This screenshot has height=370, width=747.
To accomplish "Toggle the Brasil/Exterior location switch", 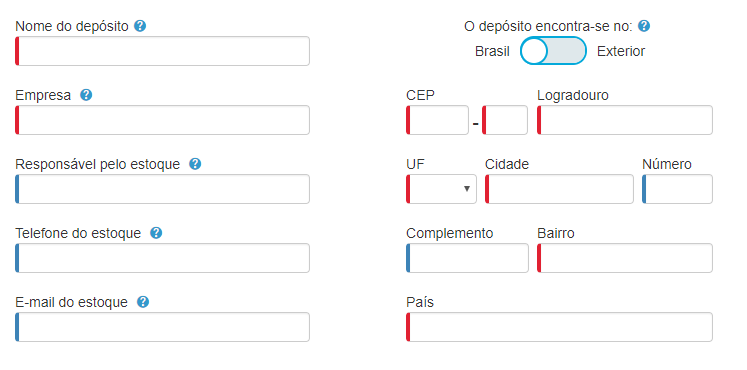I will (x=553, y=50).
